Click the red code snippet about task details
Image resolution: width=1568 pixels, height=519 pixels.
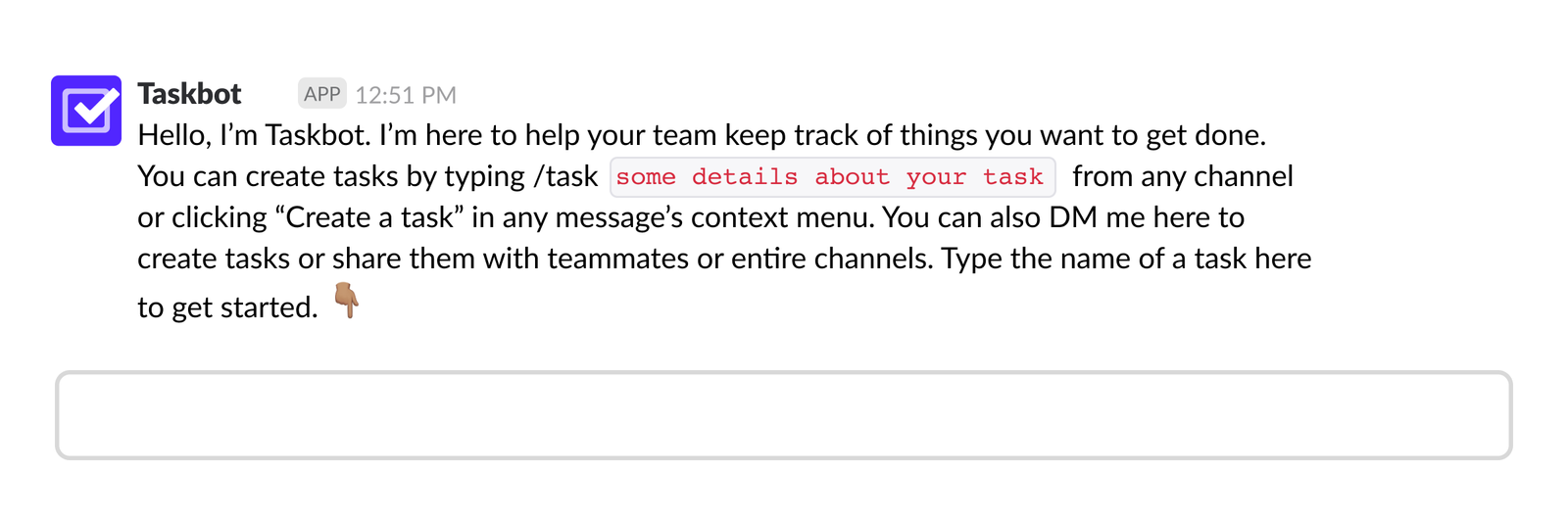pos(832,177)
